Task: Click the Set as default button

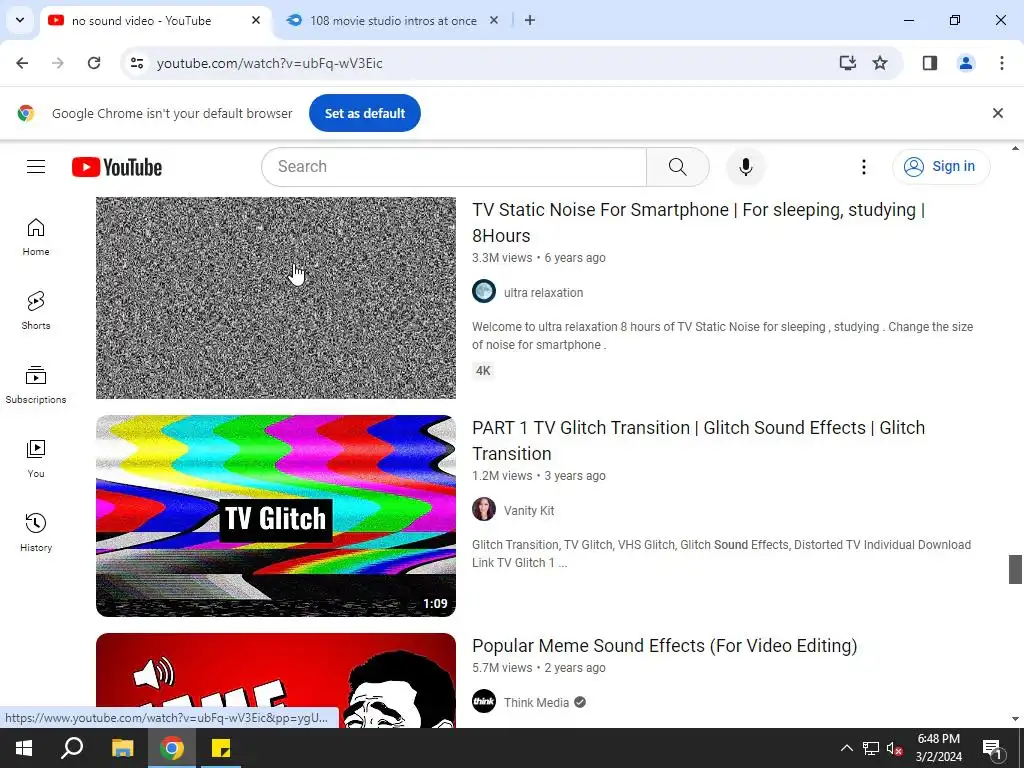Action: pos(364,113)
